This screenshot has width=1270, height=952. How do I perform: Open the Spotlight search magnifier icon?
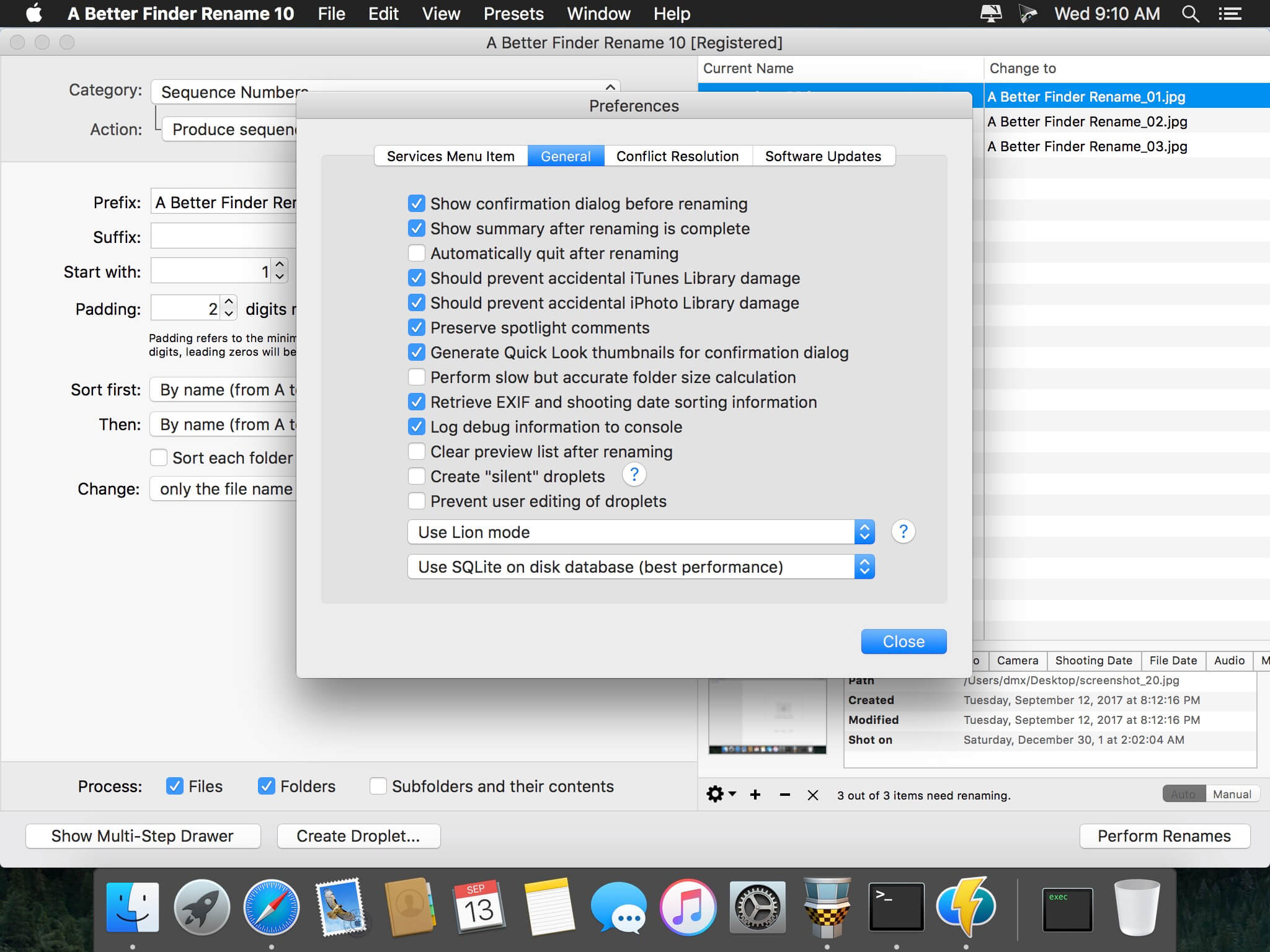[x=1190, y=14]
